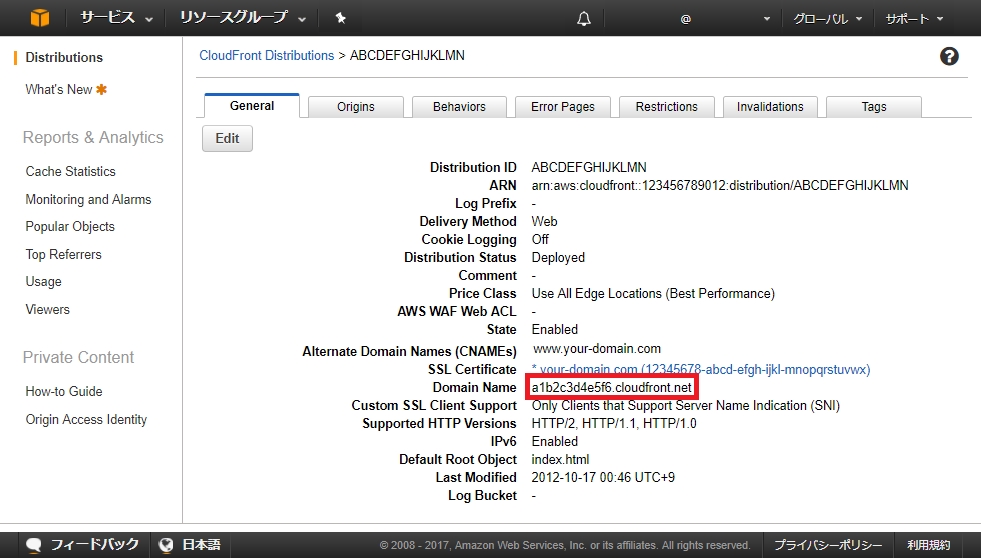981x558 pixels.
Task: Click the Price Class value Use All Edge Locations
Action: click(x=653, y=293)
